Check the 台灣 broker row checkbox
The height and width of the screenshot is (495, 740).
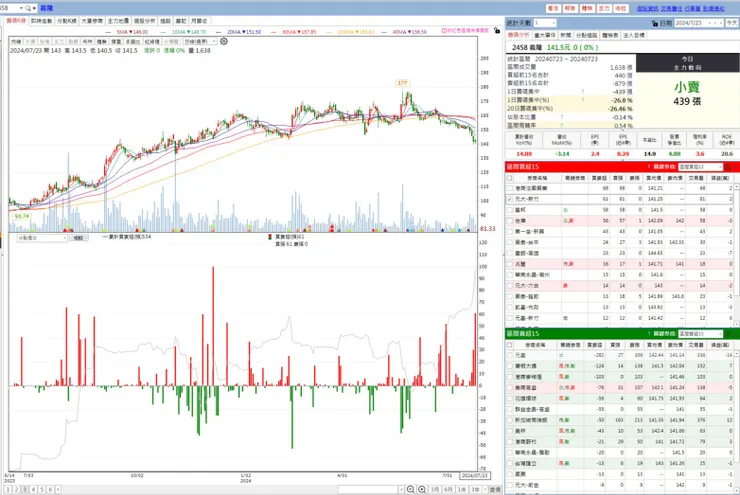point(510,221)
